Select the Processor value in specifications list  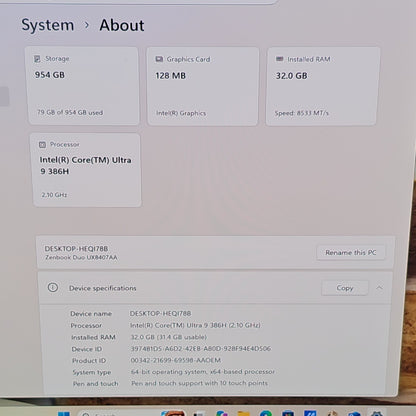click(x=195, y=325)
